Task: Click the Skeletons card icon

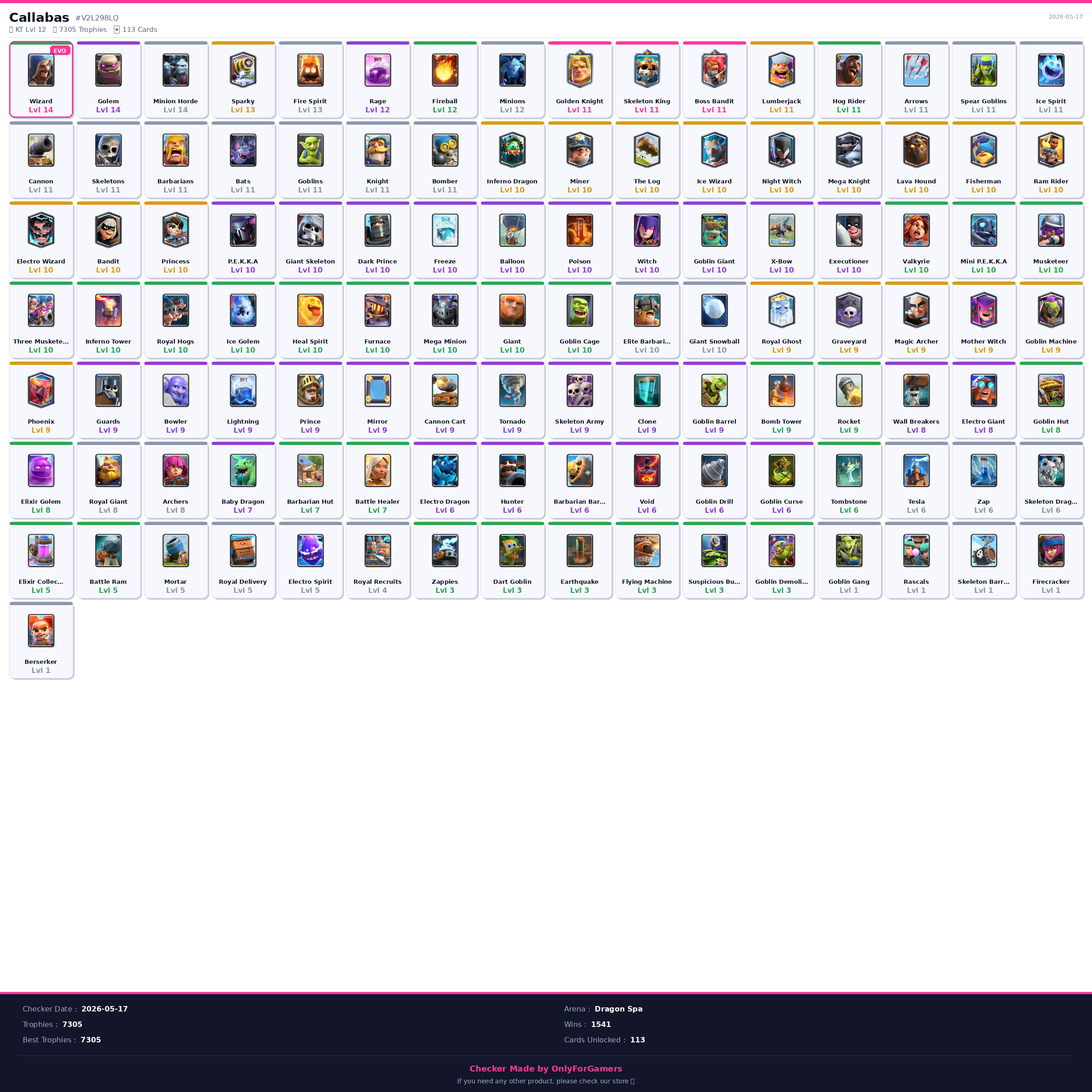Action: click(108, 150)
